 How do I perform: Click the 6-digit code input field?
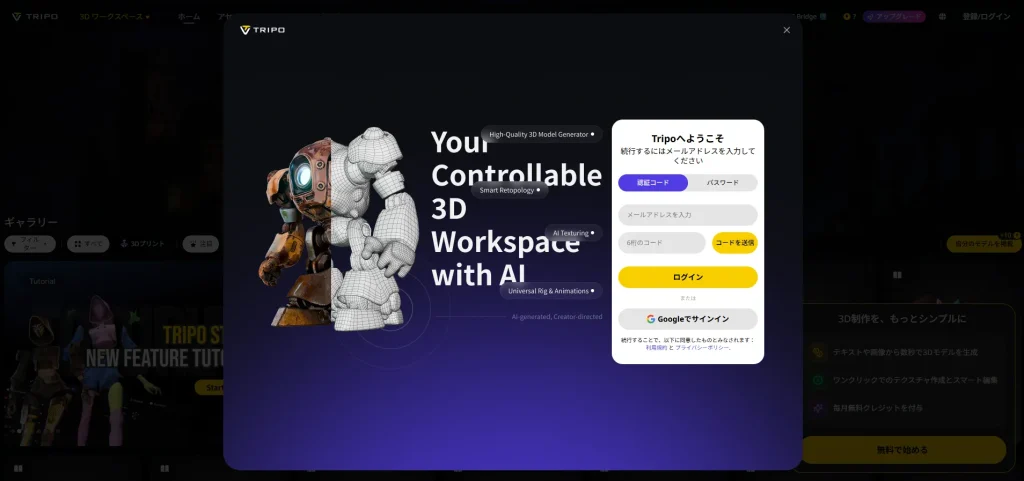pyautogui.click(x=661, y=243)
